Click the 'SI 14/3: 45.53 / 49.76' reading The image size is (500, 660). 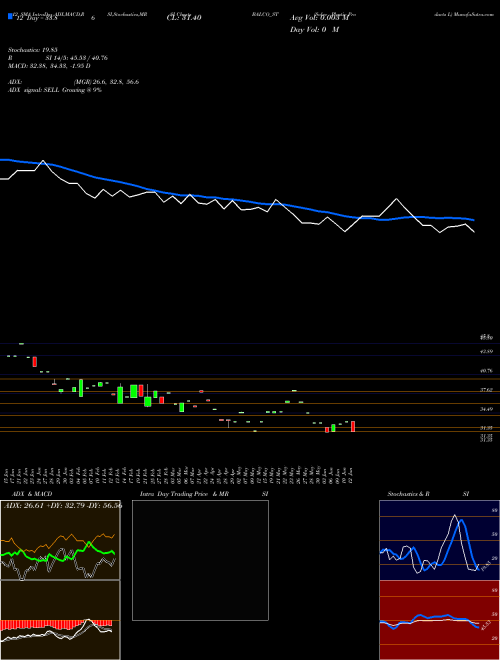pos(77,58)
